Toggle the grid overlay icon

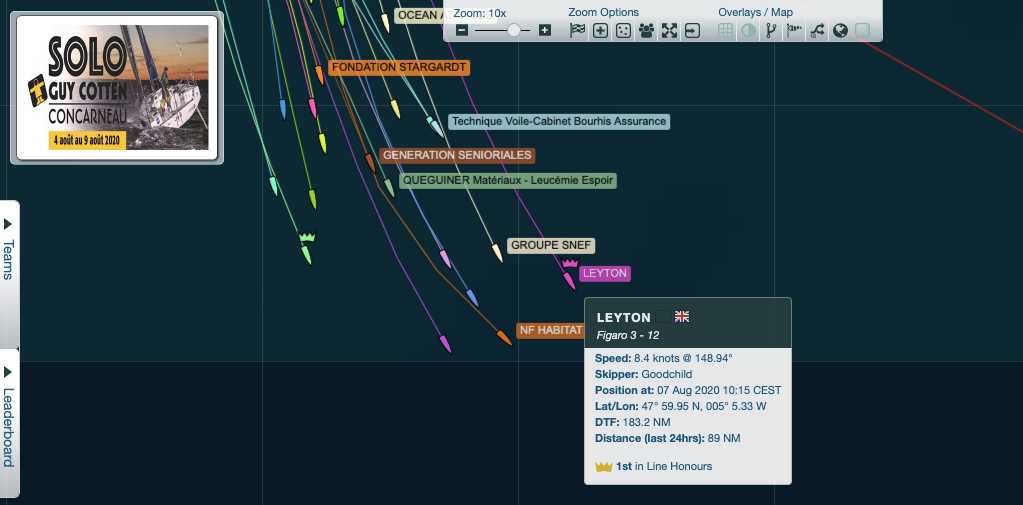(x=725, y=30)
